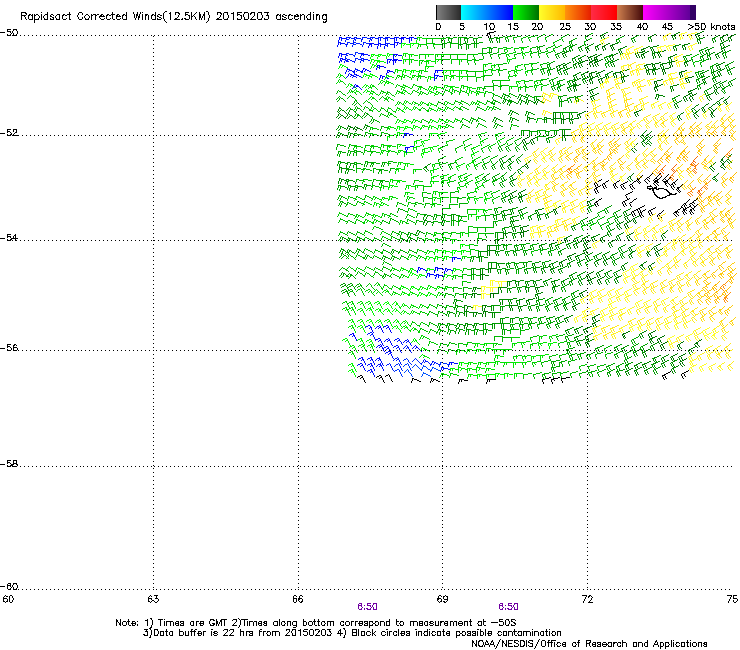Click the '>50 knots' legend label

[711, 27]
